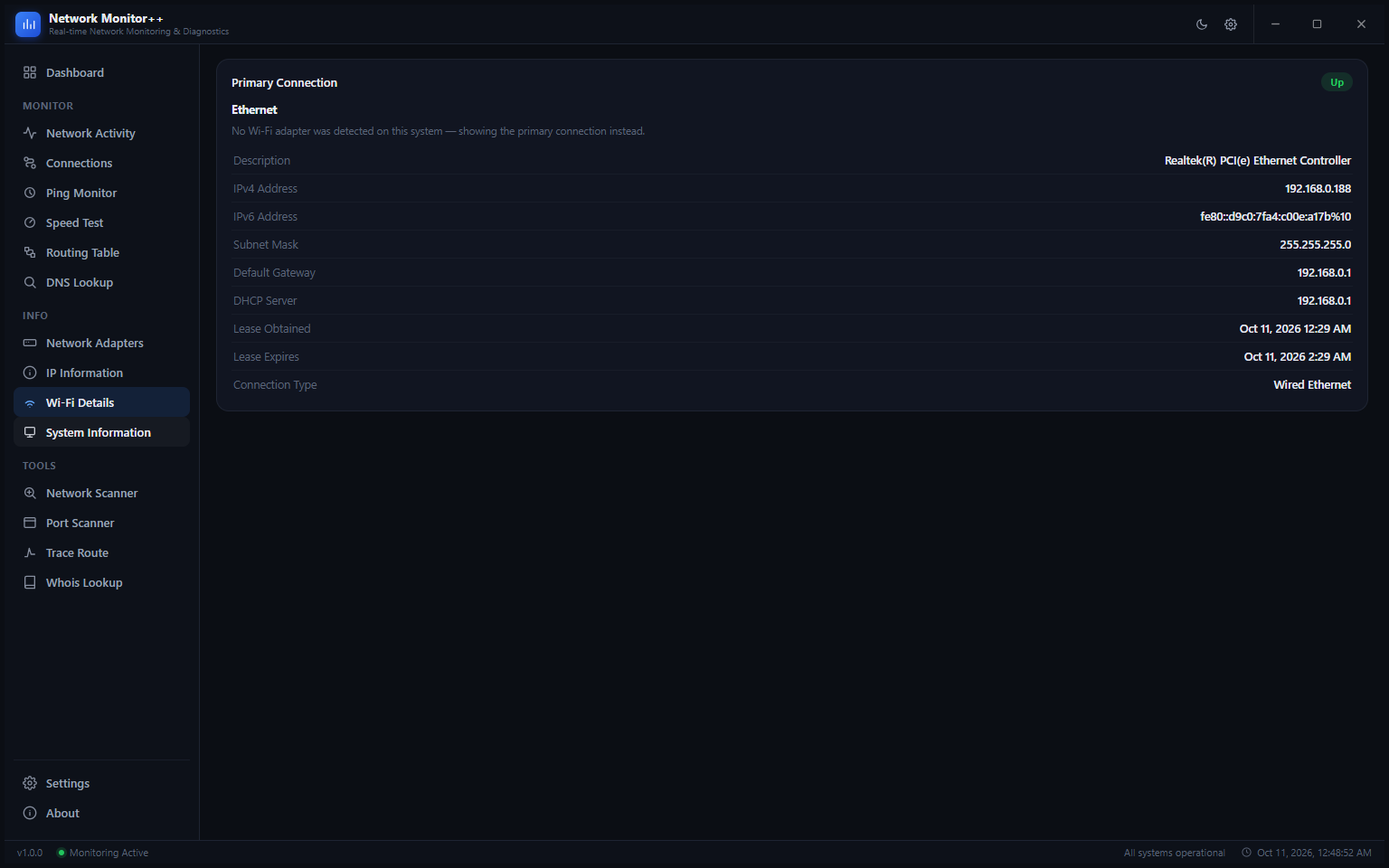
Task: Select DNS Lookup menu item
Action: click(101, 282)
